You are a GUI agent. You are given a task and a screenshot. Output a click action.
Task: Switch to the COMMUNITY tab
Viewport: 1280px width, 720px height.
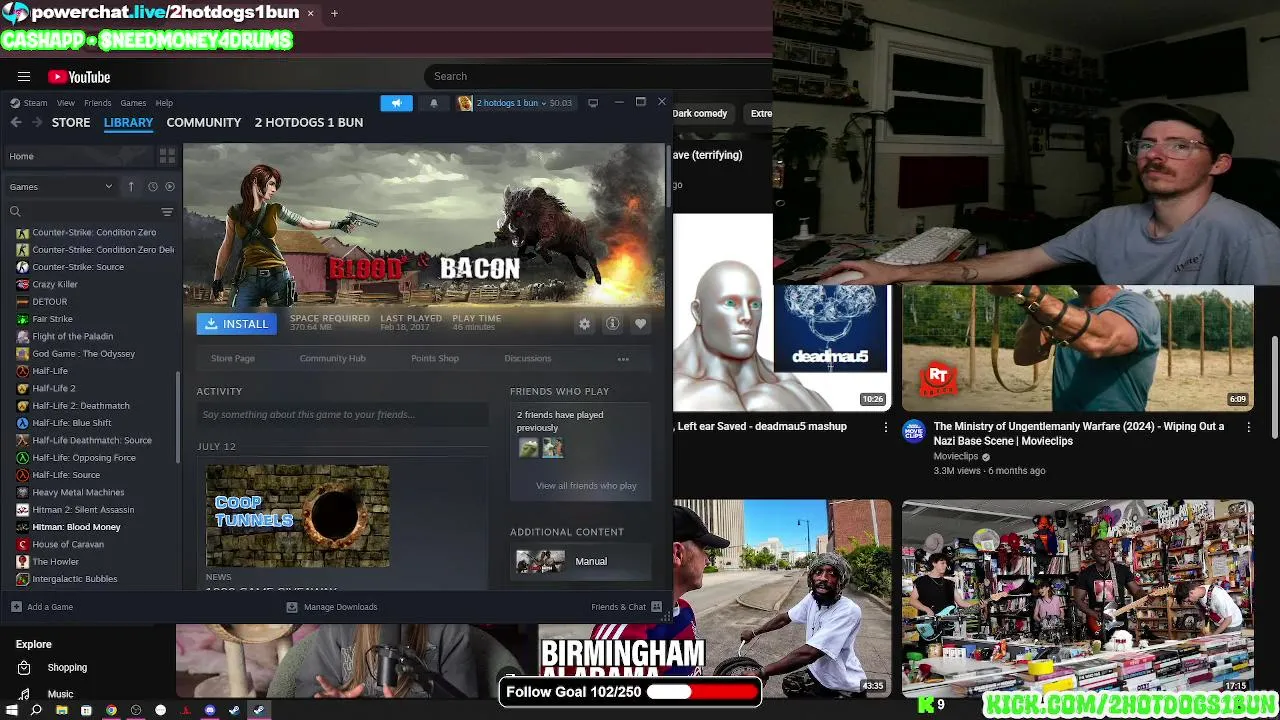click(204, 122)
